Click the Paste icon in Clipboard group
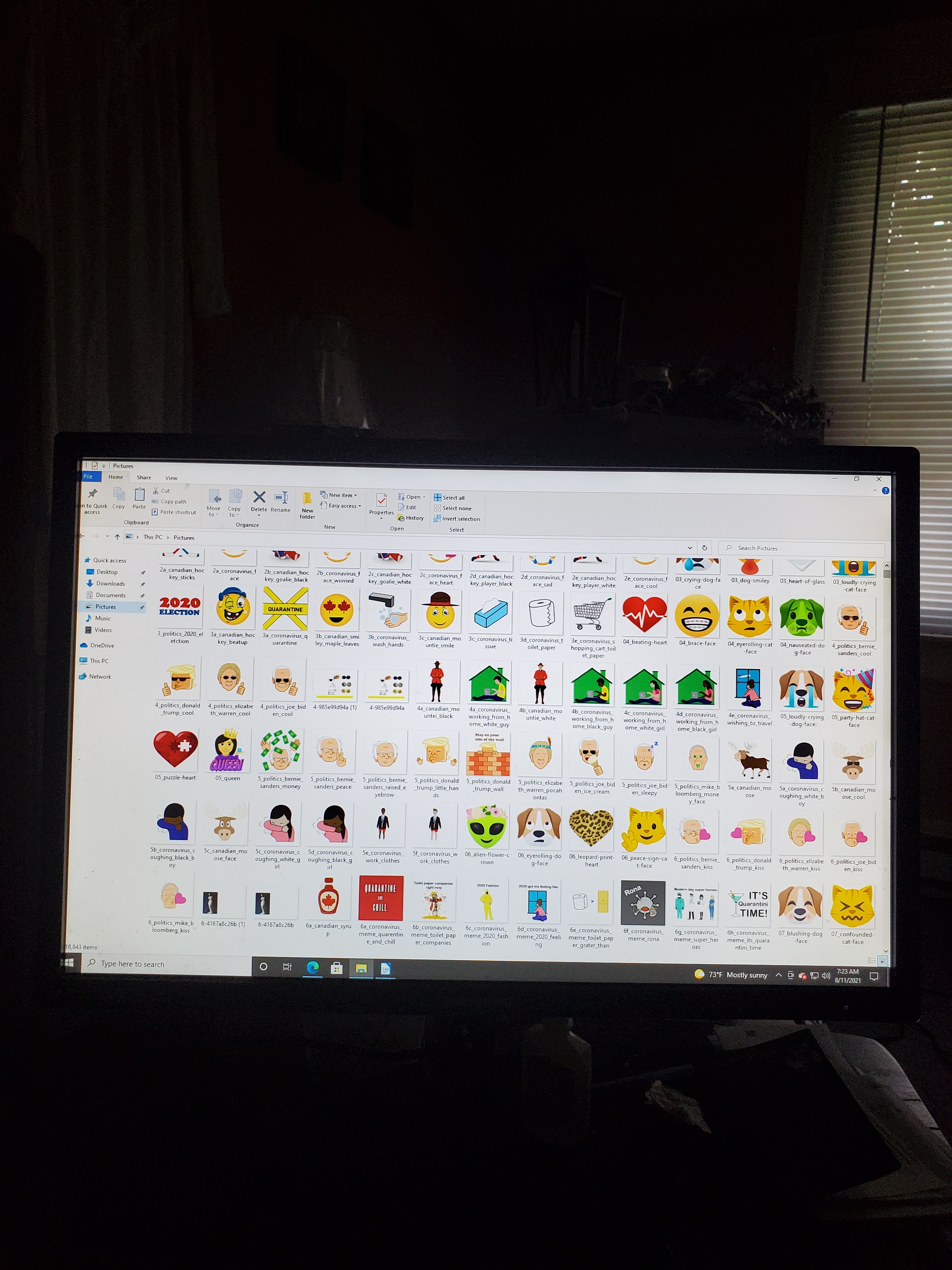 pos(139,495)
